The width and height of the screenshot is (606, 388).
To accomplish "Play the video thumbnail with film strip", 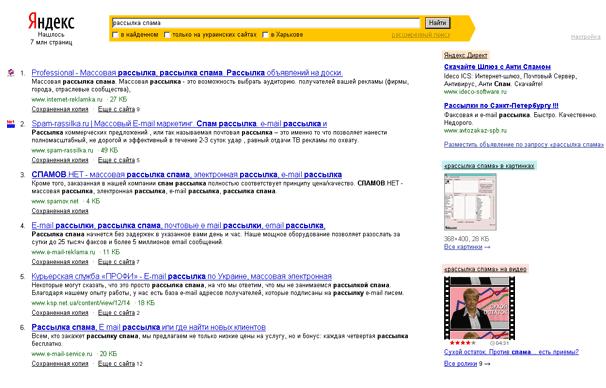I will pyautogui.click(x=480, y=308).
